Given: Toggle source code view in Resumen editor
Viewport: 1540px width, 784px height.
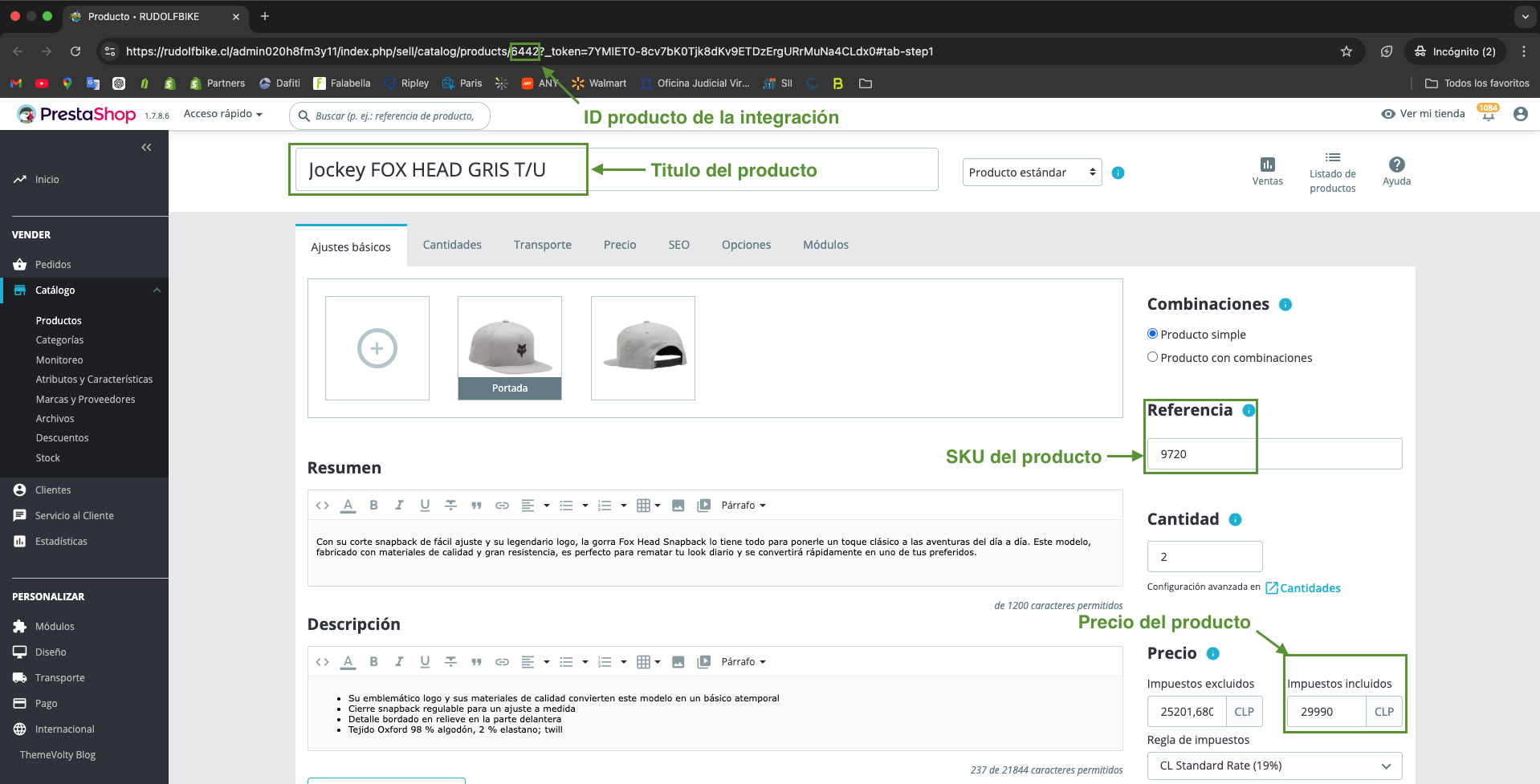Looking at the screenshot, I should (x=322, y=506).
